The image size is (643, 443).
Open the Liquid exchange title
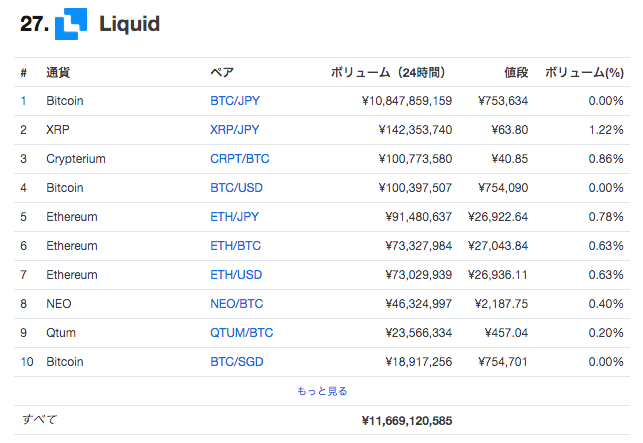pos(129,24)
